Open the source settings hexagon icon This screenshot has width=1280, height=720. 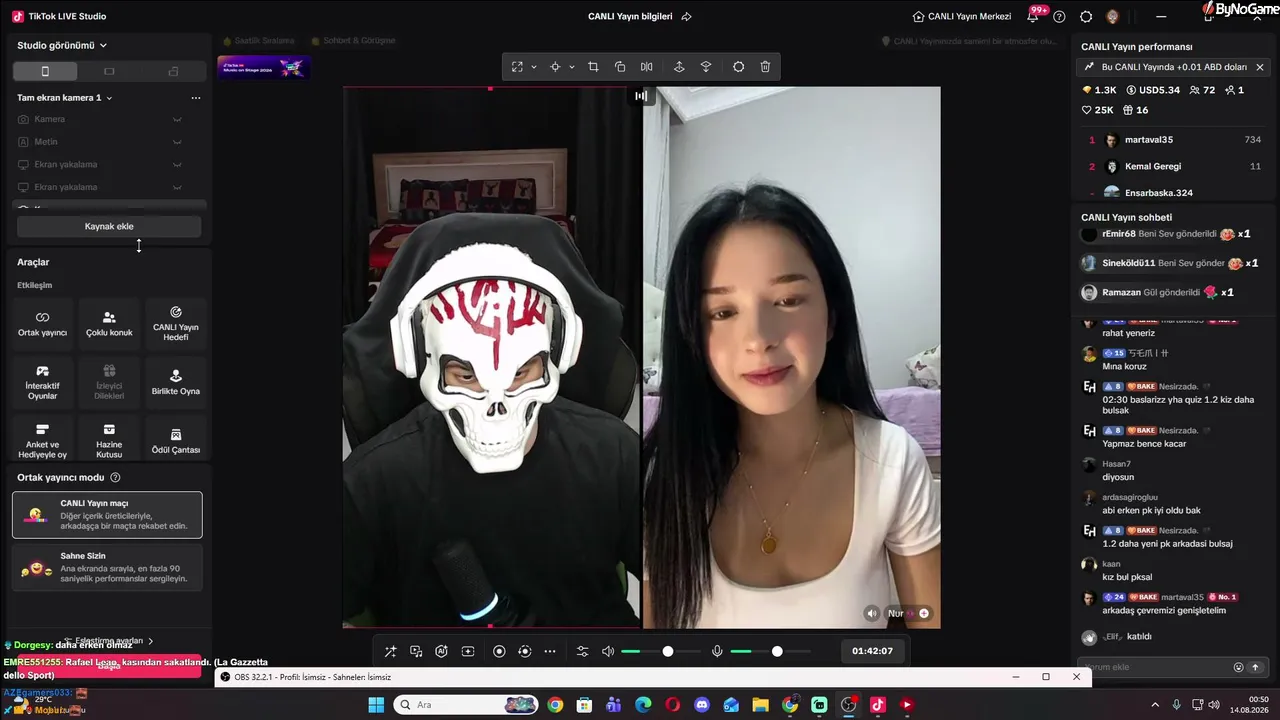coord(738,67)
